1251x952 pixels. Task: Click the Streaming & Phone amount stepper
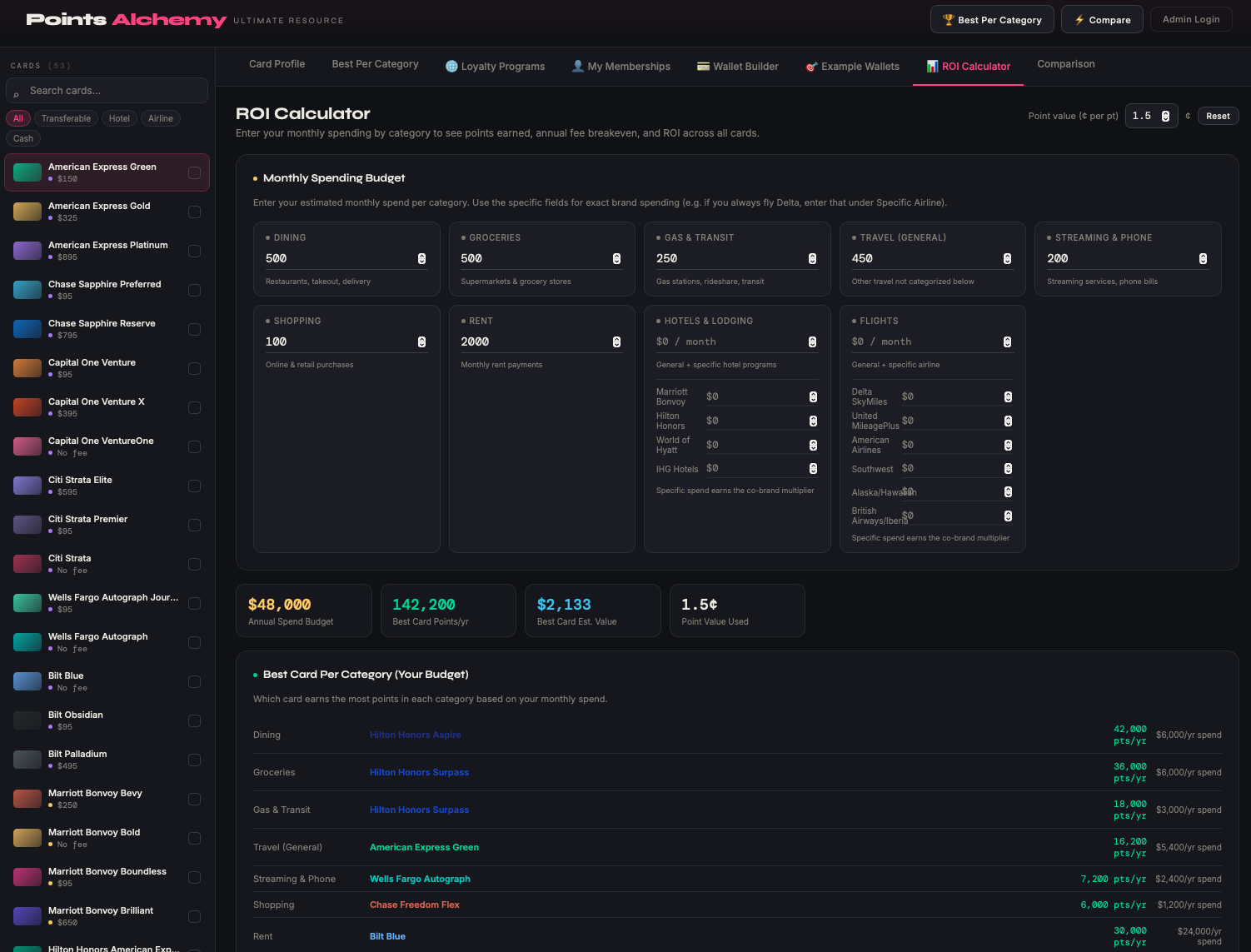coord(1203,259)
